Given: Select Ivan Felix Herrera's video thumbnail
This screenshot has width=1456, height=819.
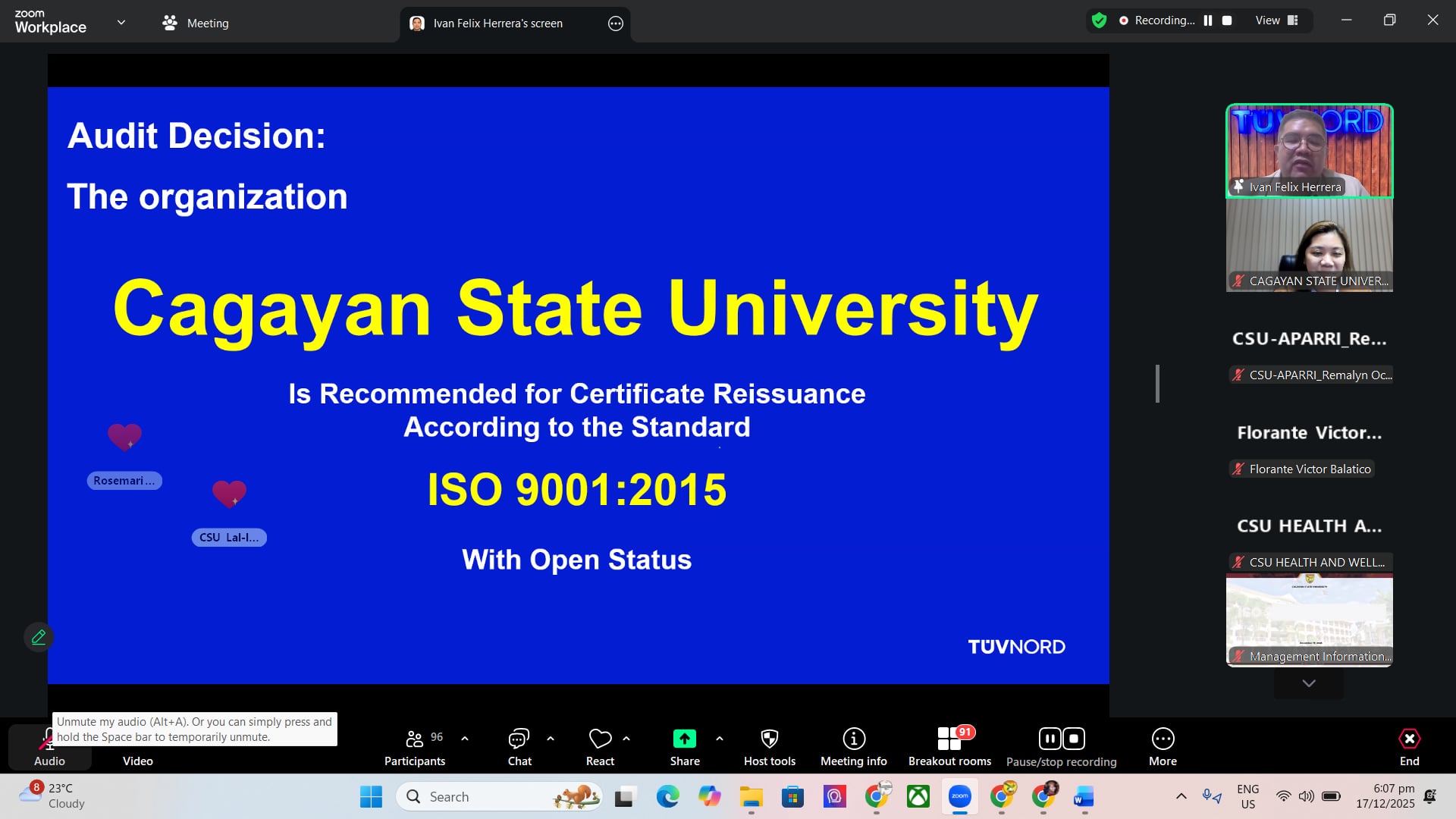Looking at the screenshot, I should [x=1309, y=150].
